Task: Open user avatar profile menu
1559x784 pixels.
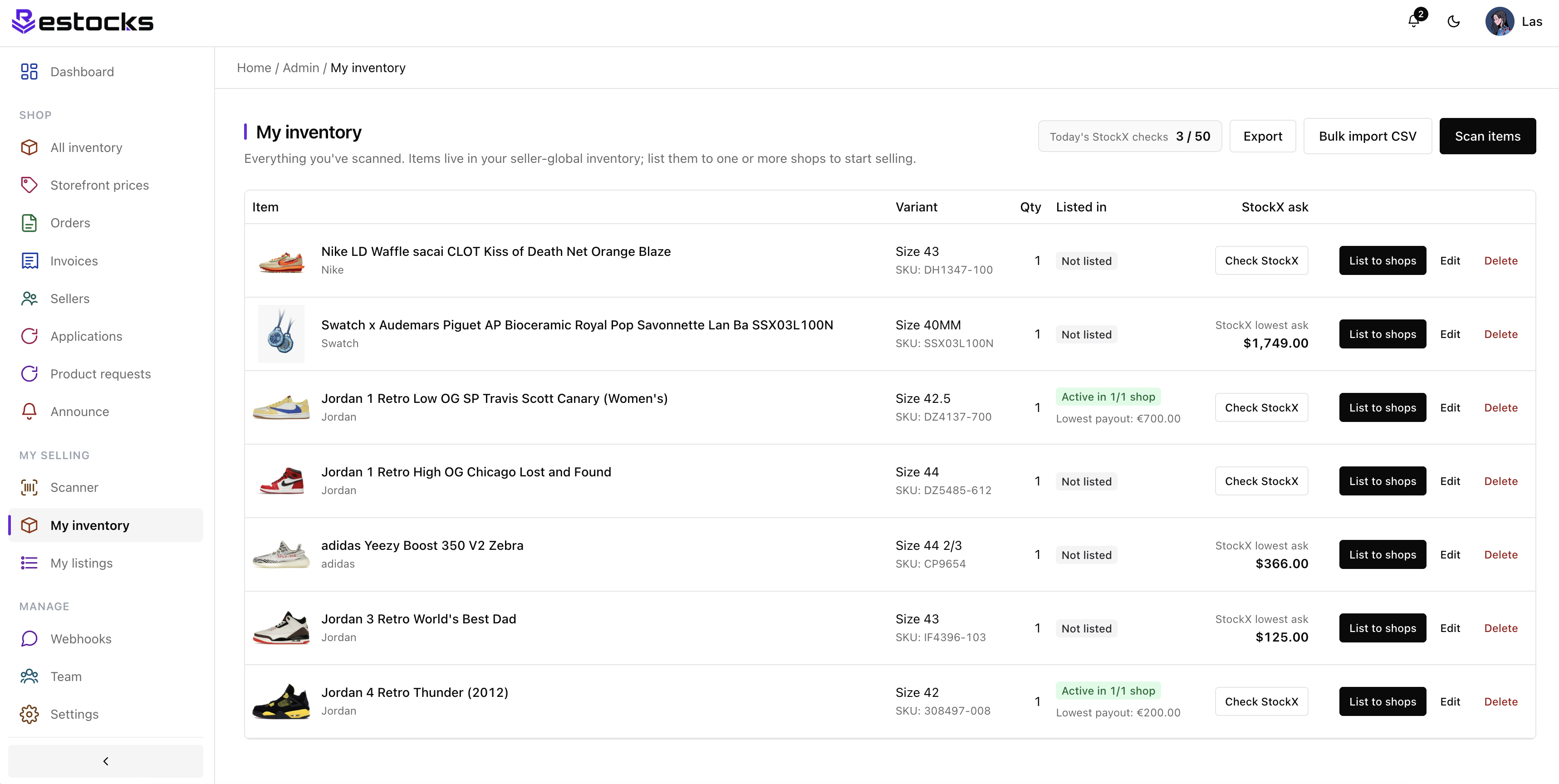Action: coord(1500,21)
